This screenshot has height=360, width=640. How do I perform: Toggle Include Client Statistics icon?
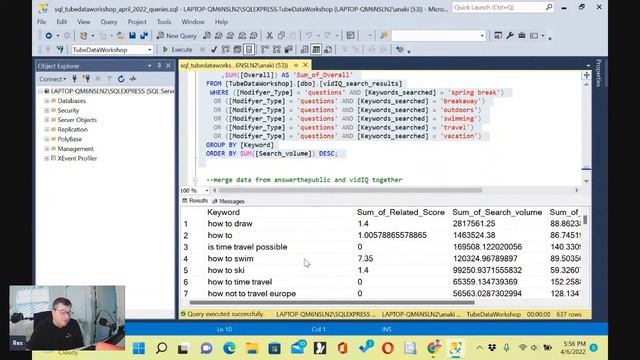click(289, 50)
